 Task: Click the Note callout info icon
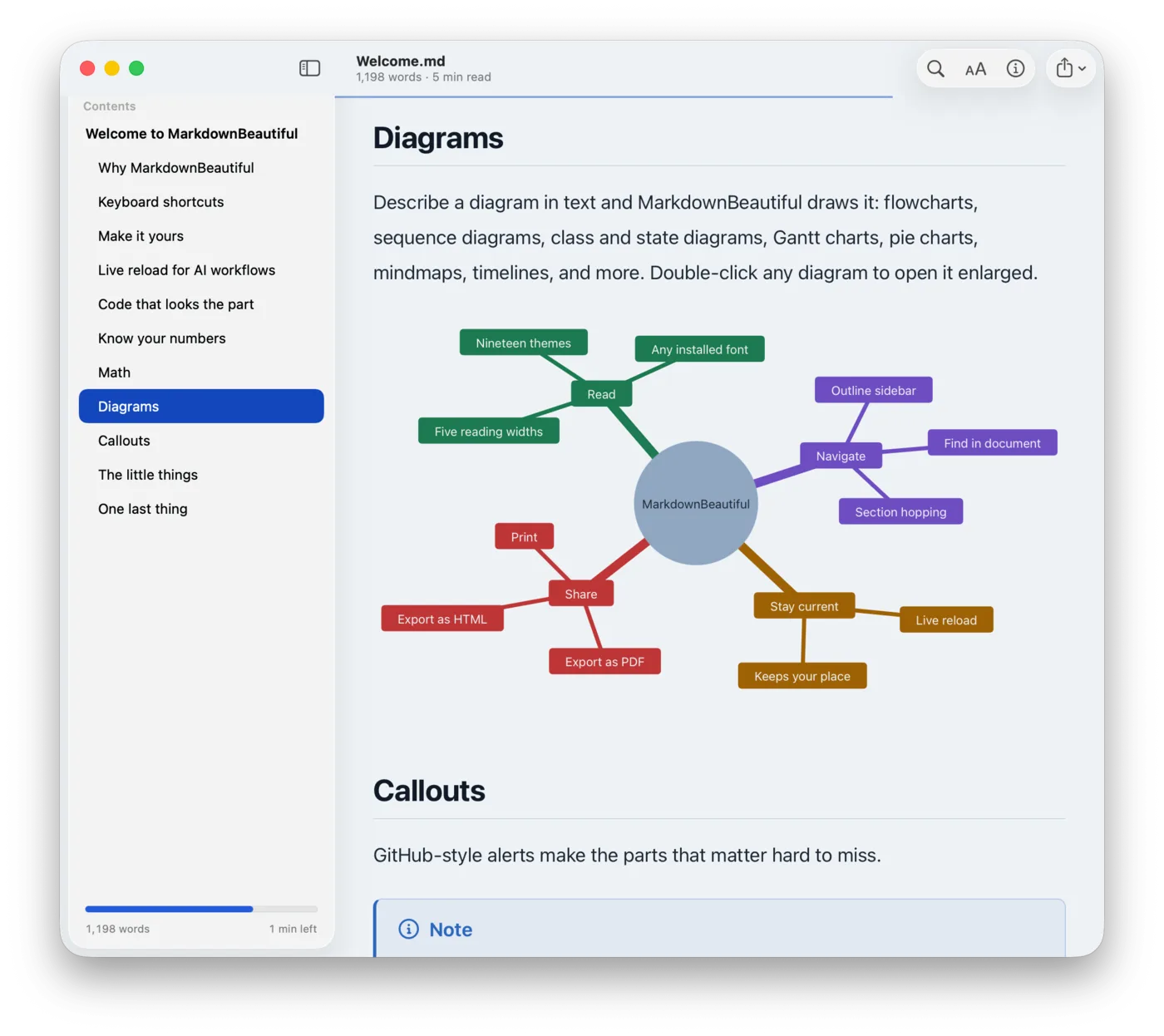pyautogui.click(x=408, y=929)
